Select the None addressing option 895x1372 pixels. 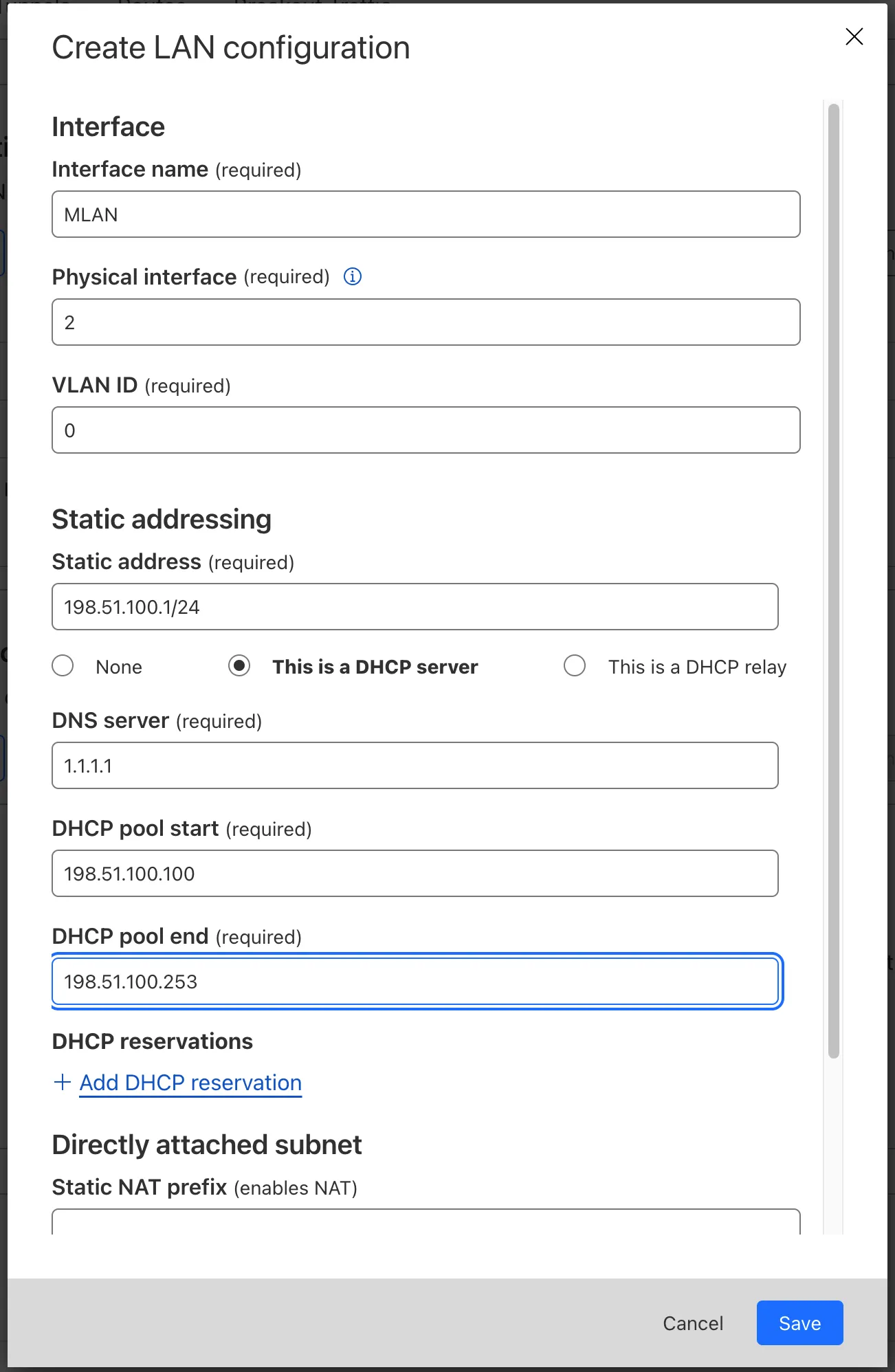coord(63,665)
